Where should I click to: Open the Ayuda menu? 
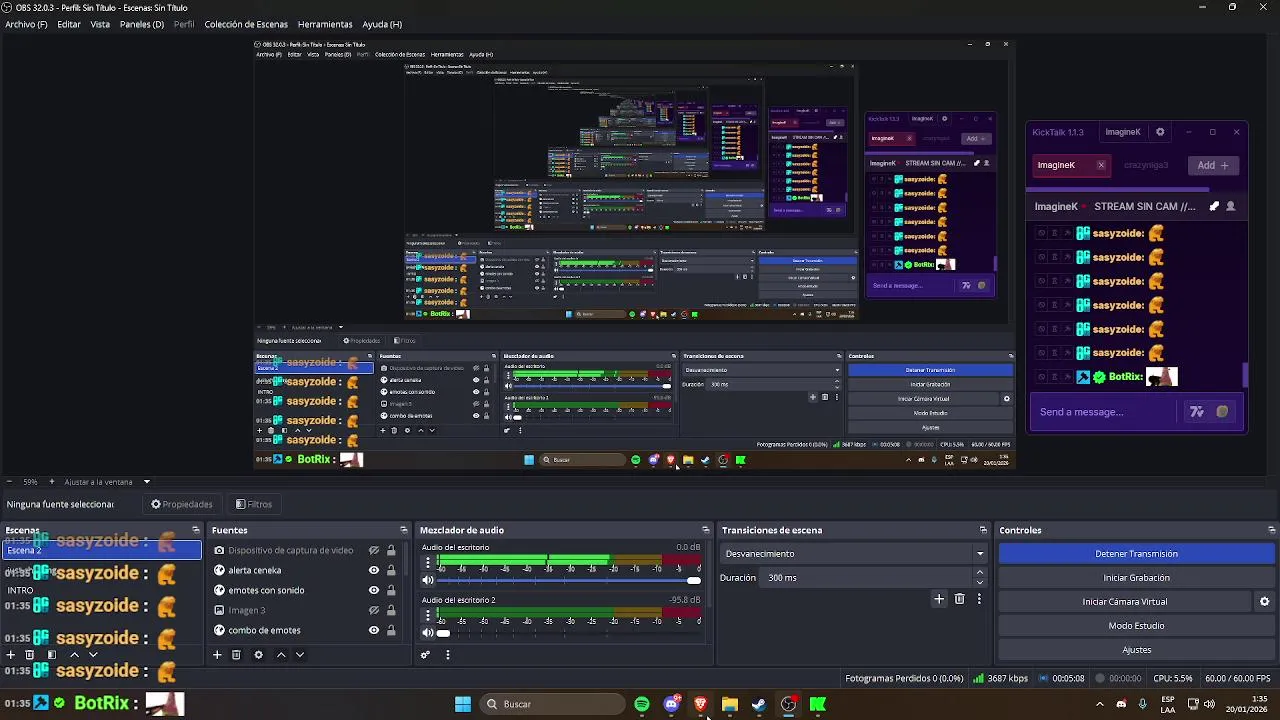click(x=382, y=24)
